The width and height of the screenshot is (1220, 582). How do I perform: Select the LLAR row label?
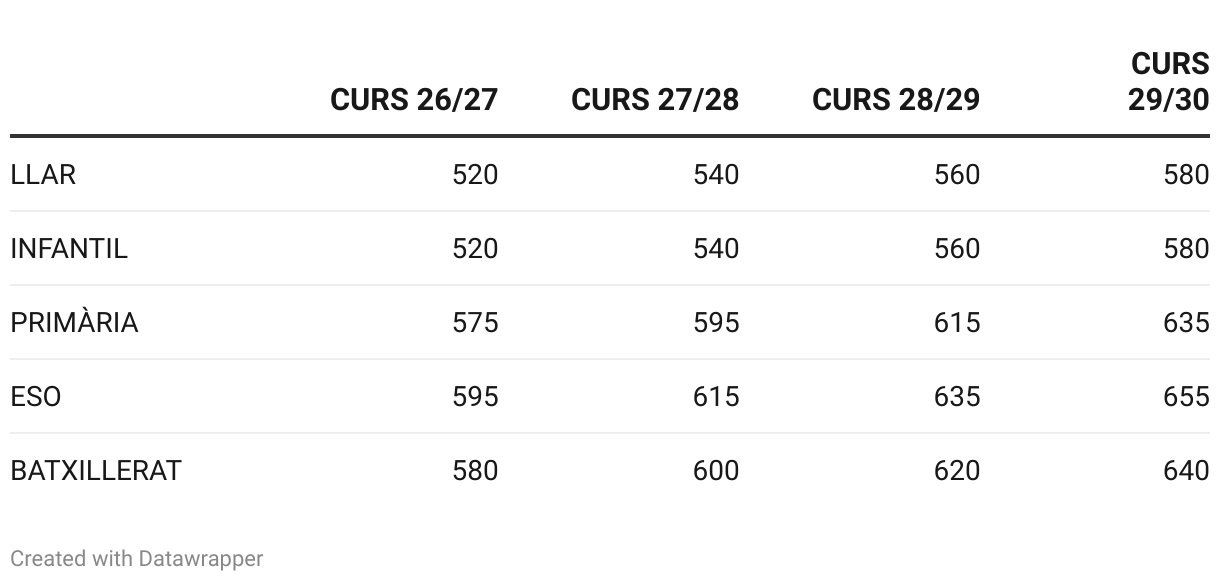click(x=43, y=175)
